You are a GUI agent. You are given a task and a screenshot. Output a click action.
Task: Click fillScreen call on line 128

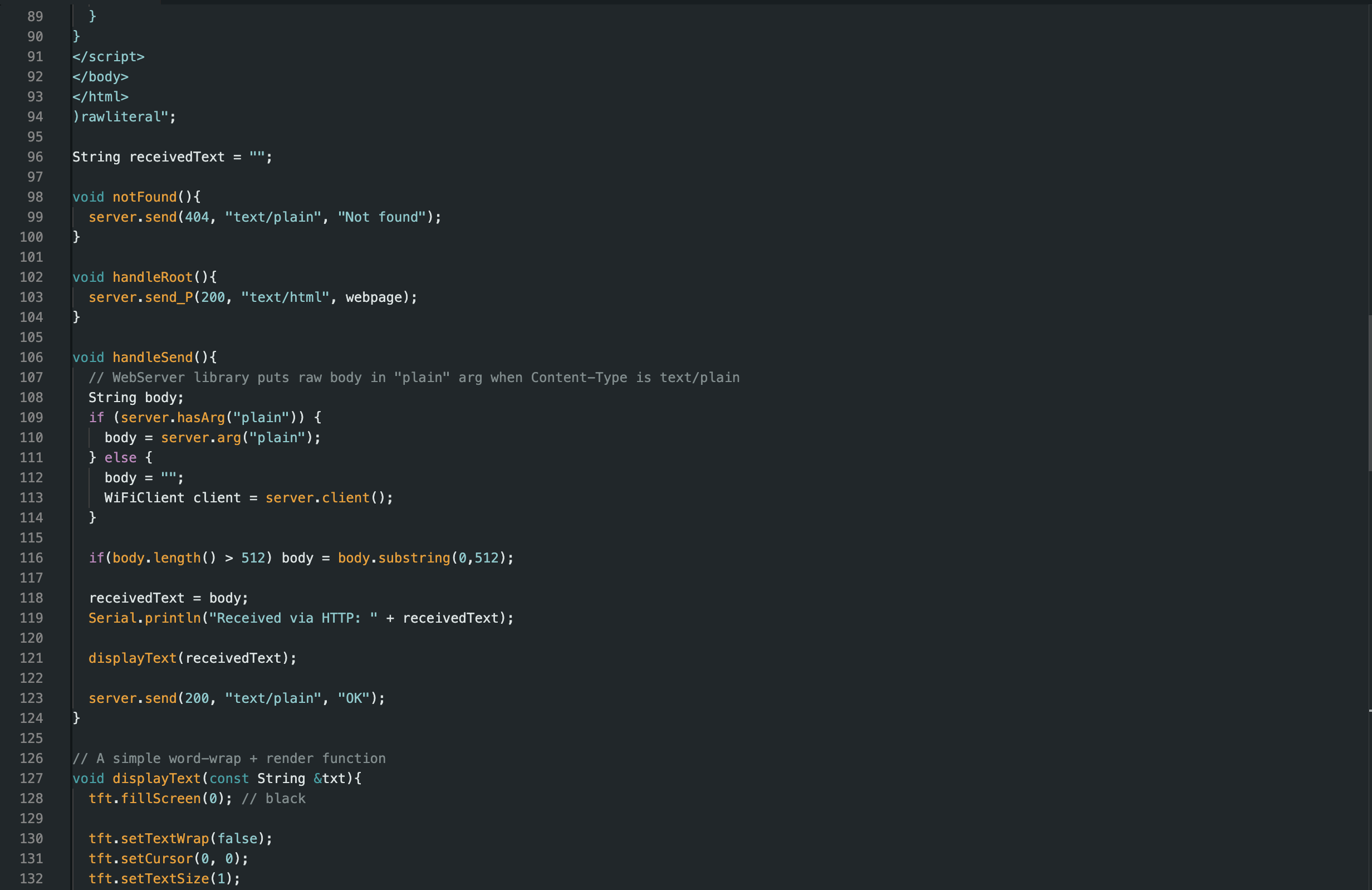coord(160,798)
